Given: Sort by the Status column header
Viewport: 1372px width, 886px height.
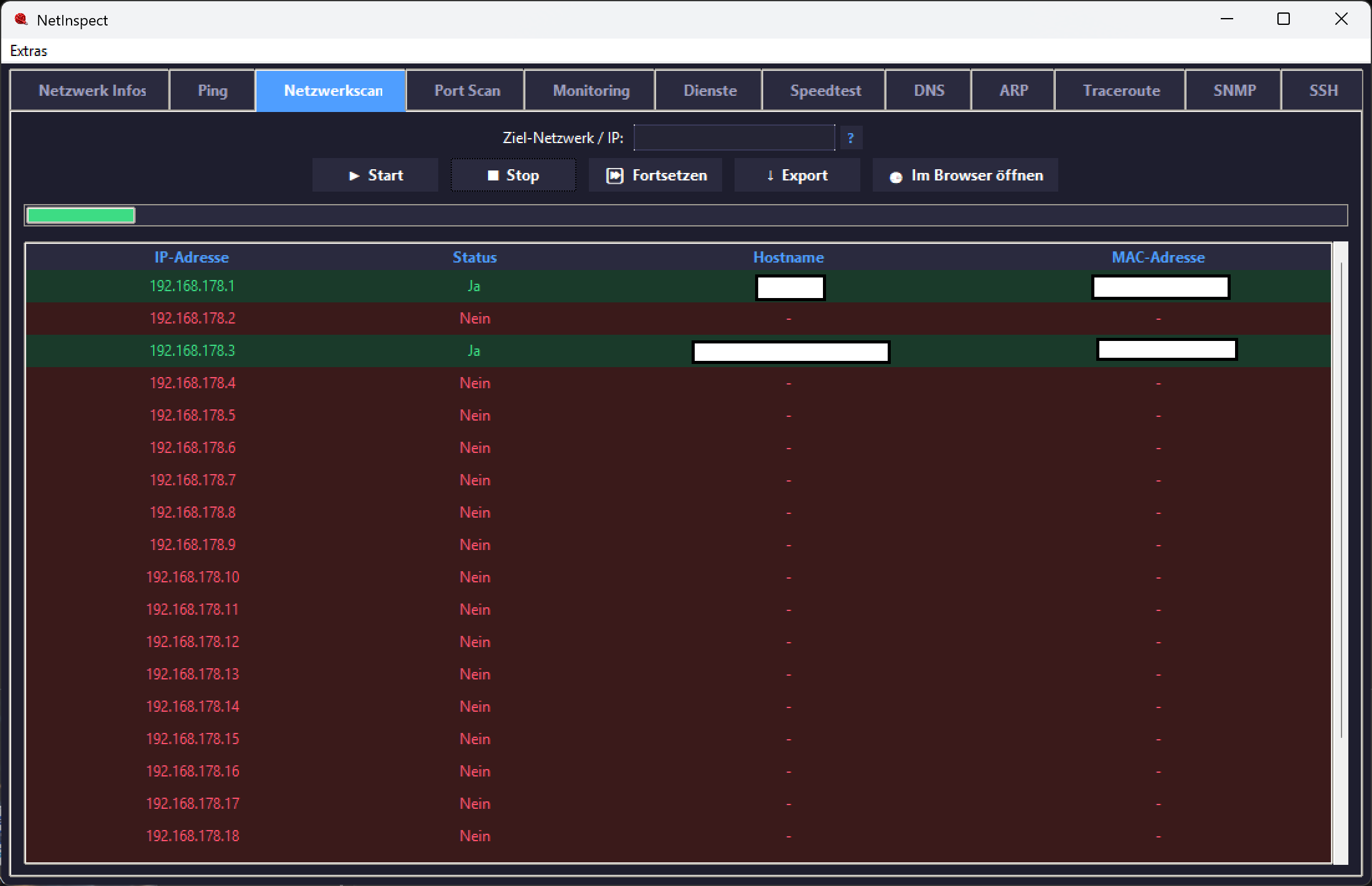Looking at the screenshot, I should [474, 257].
